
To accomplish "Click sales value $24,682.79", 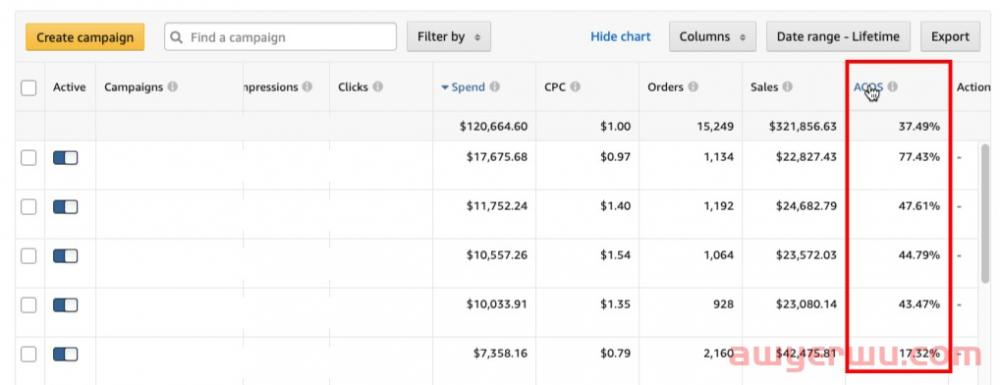I will click(806, 206).
